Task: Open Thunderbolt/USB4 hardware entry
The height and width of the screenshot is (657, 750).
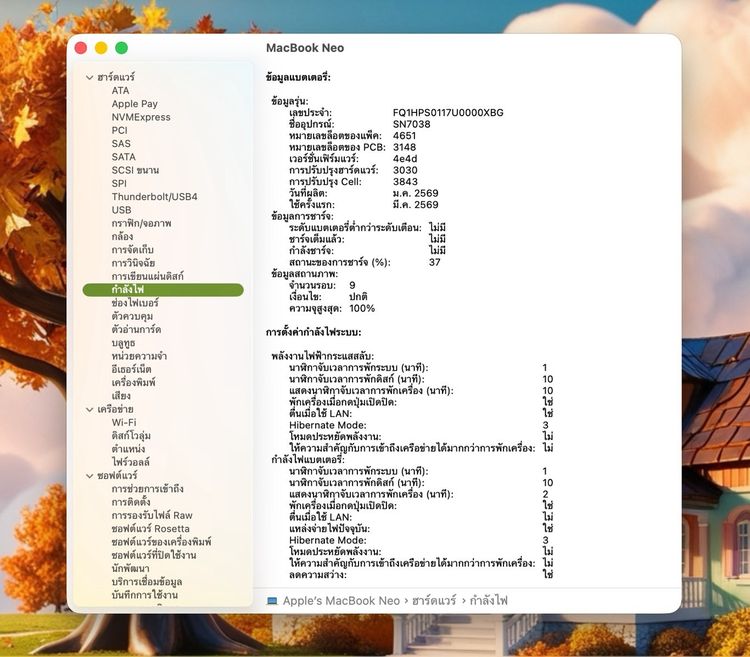Action: pyautogui.click(x=154, y=197)
